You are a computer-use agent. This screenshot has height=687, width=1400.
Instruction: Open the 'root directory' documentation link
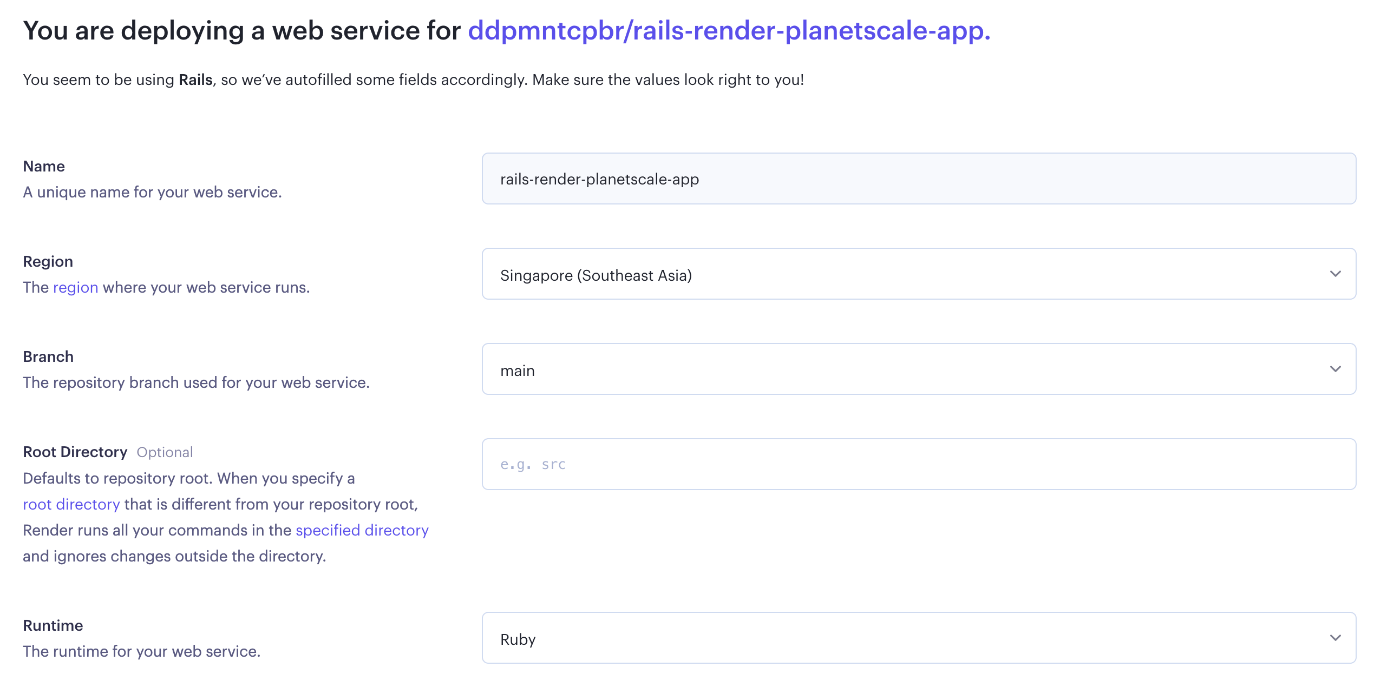[71, 504]
